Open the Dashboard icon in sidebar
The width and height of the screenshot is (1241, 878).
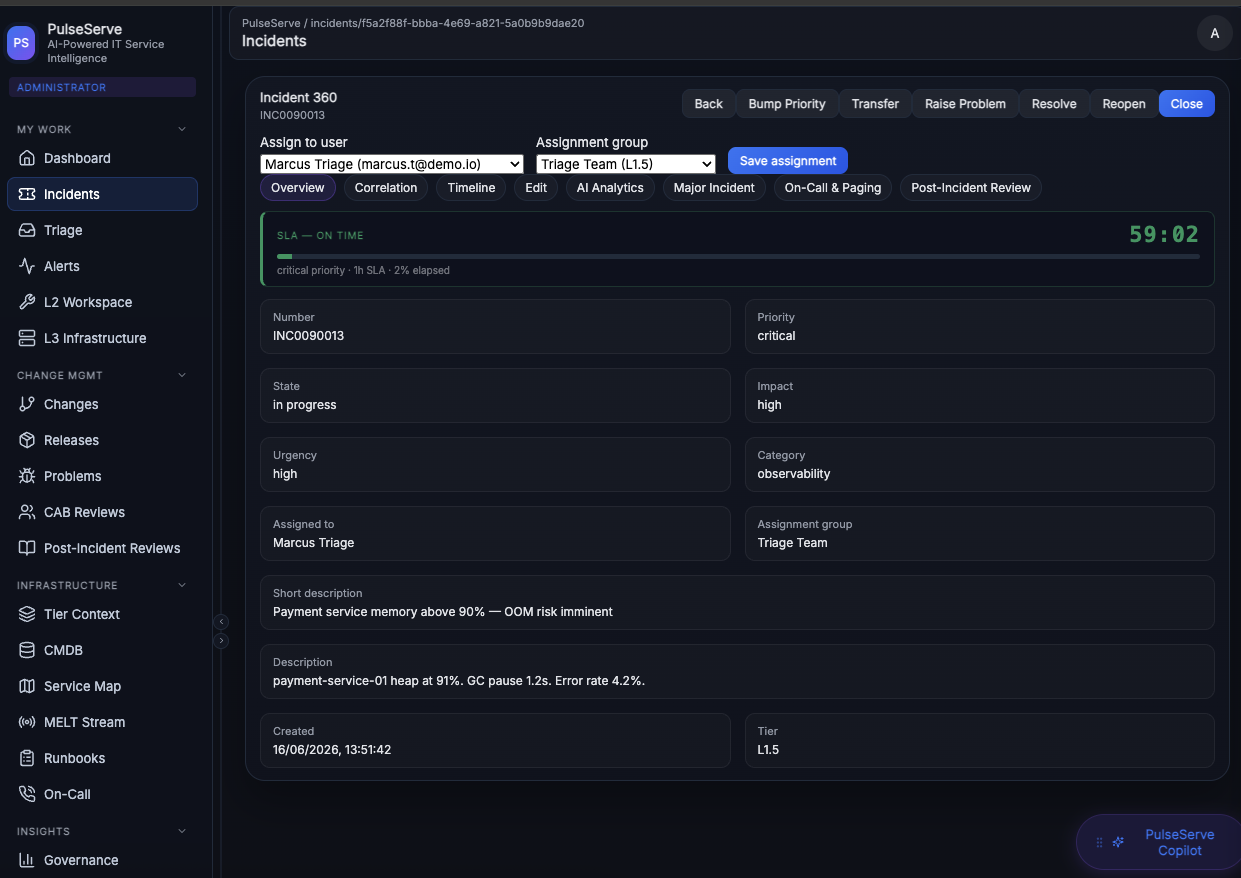click(x=27, y=158)
